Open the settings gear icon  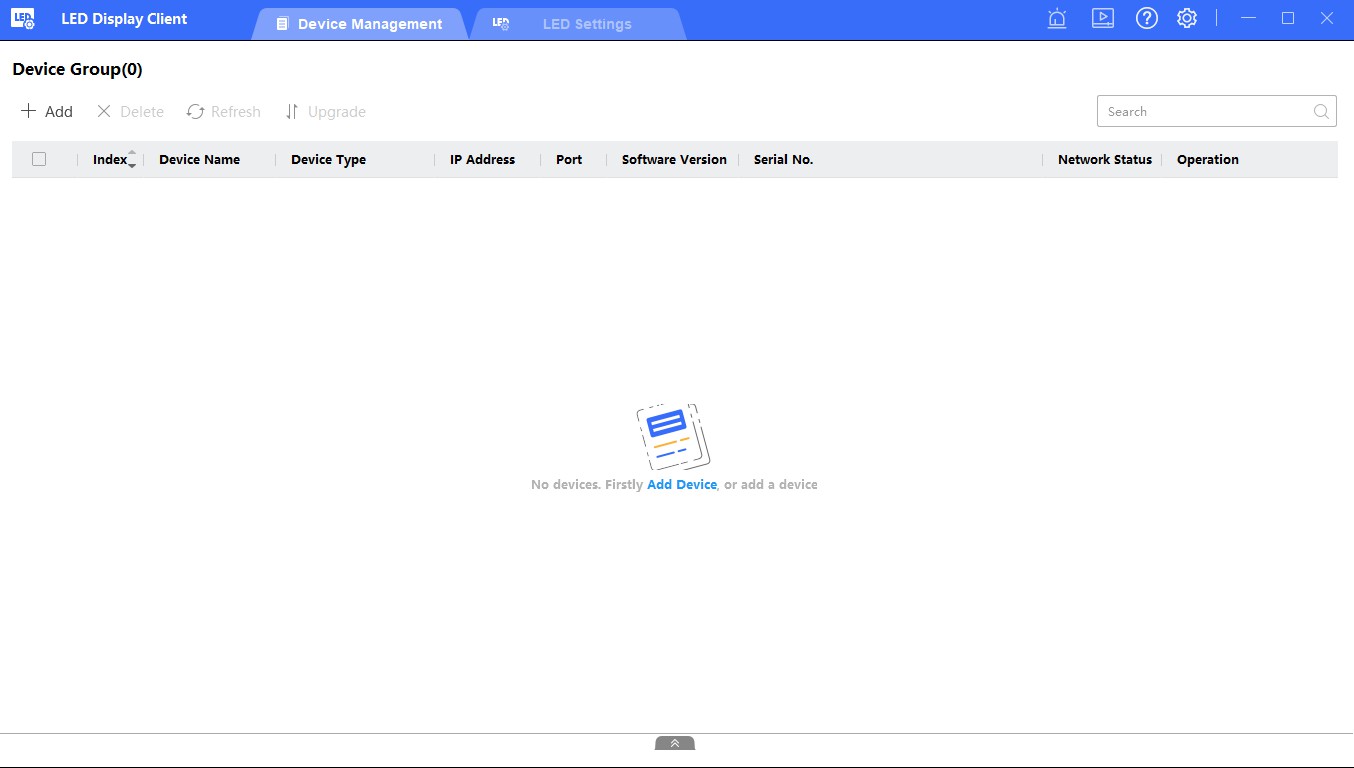click(x=1187, y=18)
